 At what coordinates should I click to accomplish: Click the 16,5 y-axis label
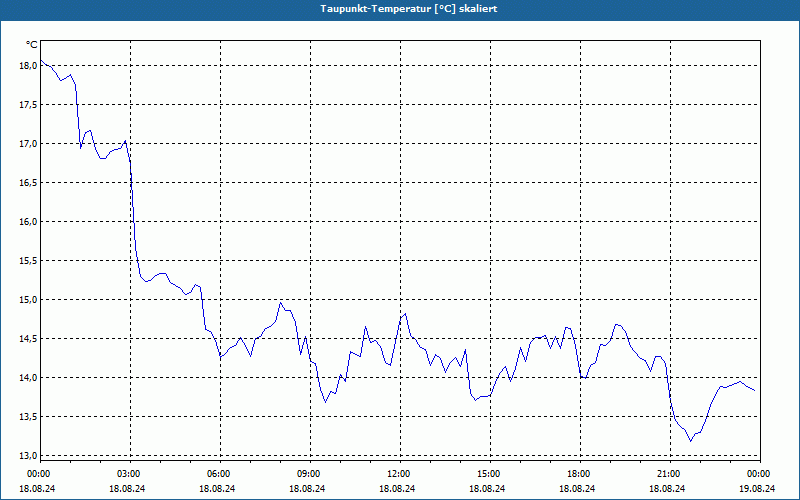(x=29, y=183)
